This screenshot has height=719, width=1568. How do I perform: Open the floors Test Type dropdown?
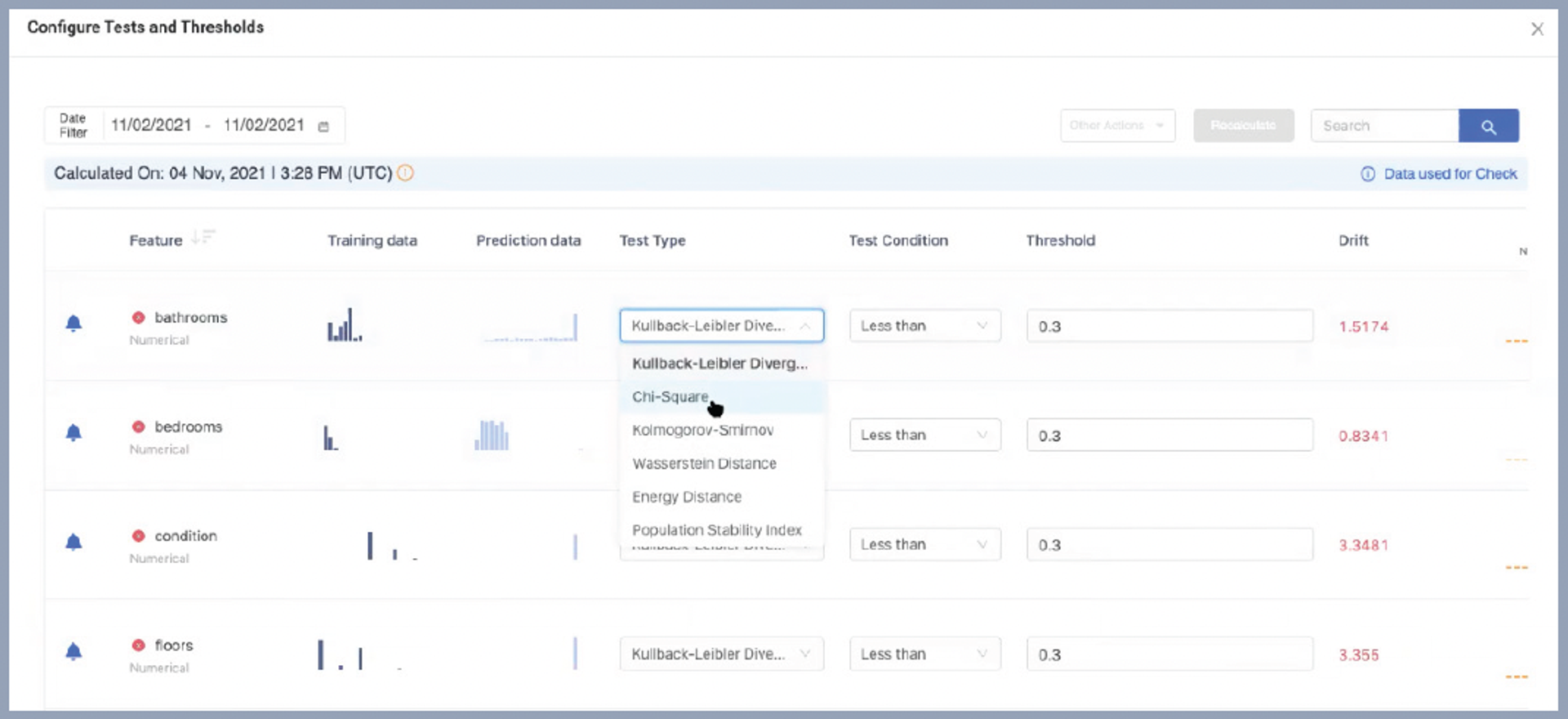coord(722,654)
